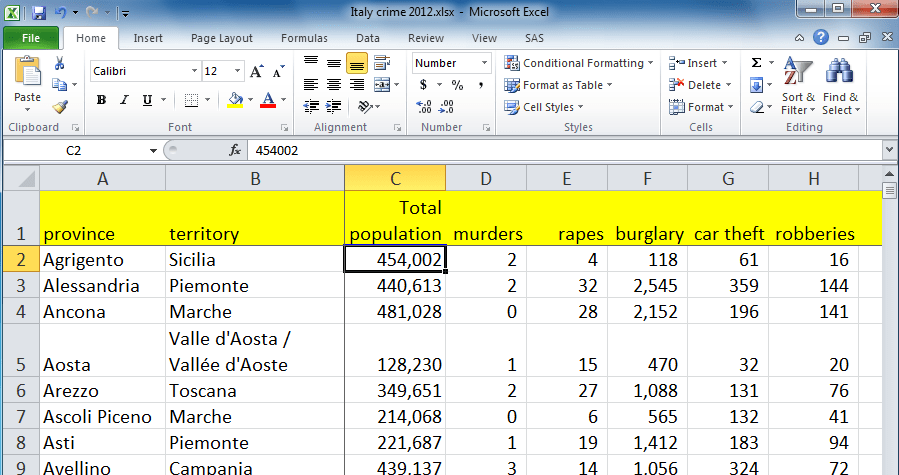Click the Format Painter brush icon
The image size is (899, 475).
(x=60, y=106)
